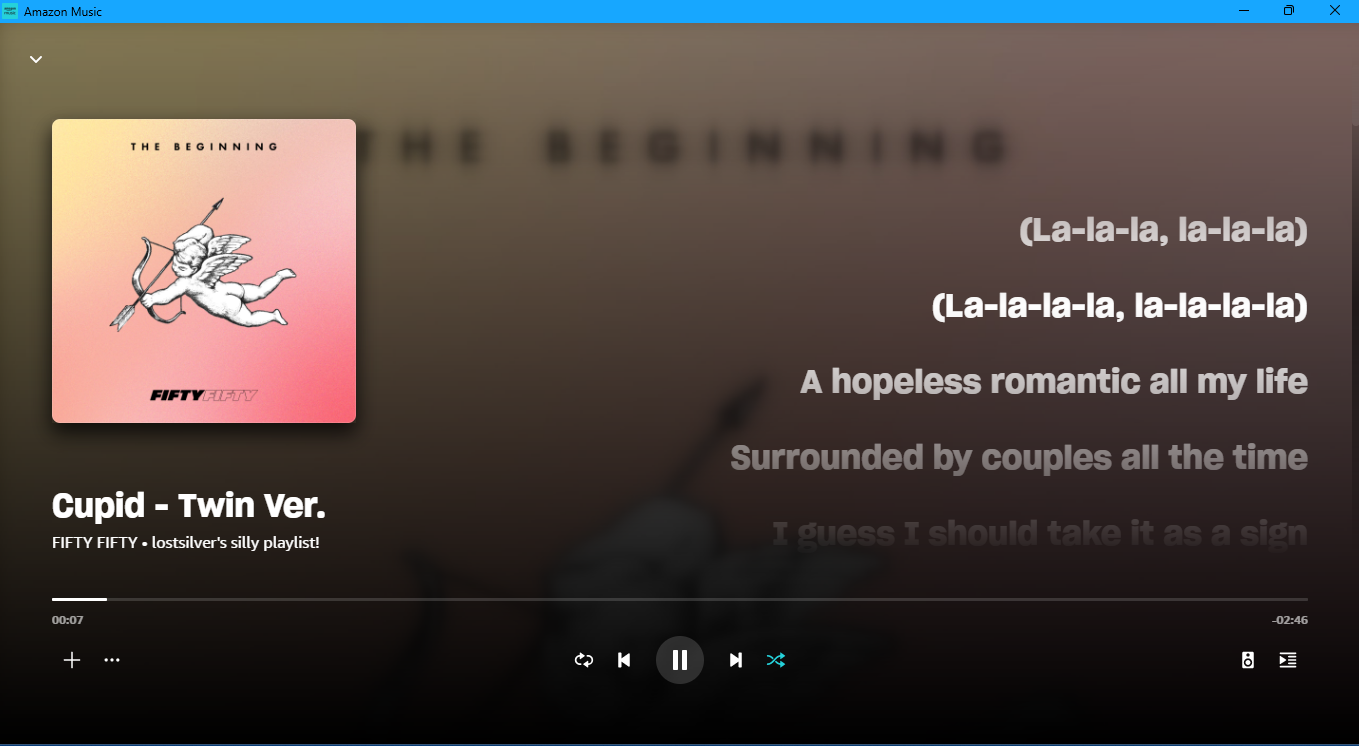Image resolution: width=1359 pixels, height=746 pixels.
Task: Jump to lyric "A hopeless romantic all my life"
Action: 1054,382
